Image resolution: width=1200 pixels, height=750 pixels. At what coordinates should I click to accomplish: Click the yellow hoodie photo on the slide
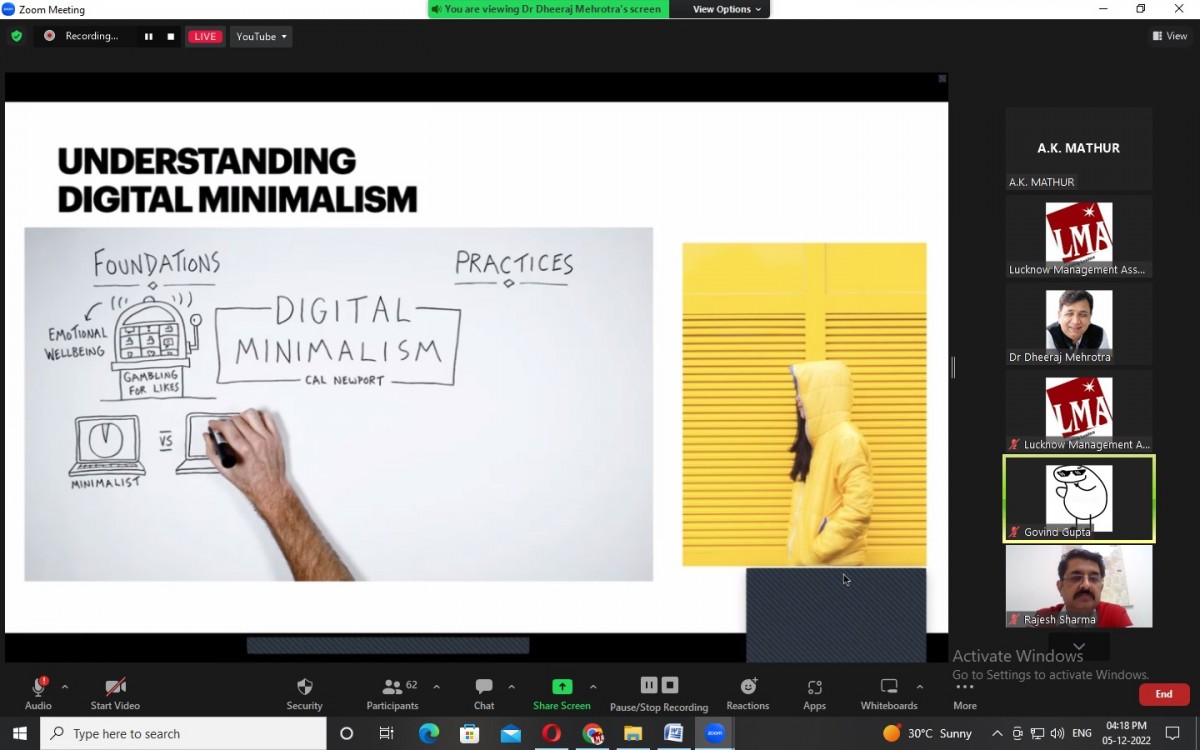804,404
